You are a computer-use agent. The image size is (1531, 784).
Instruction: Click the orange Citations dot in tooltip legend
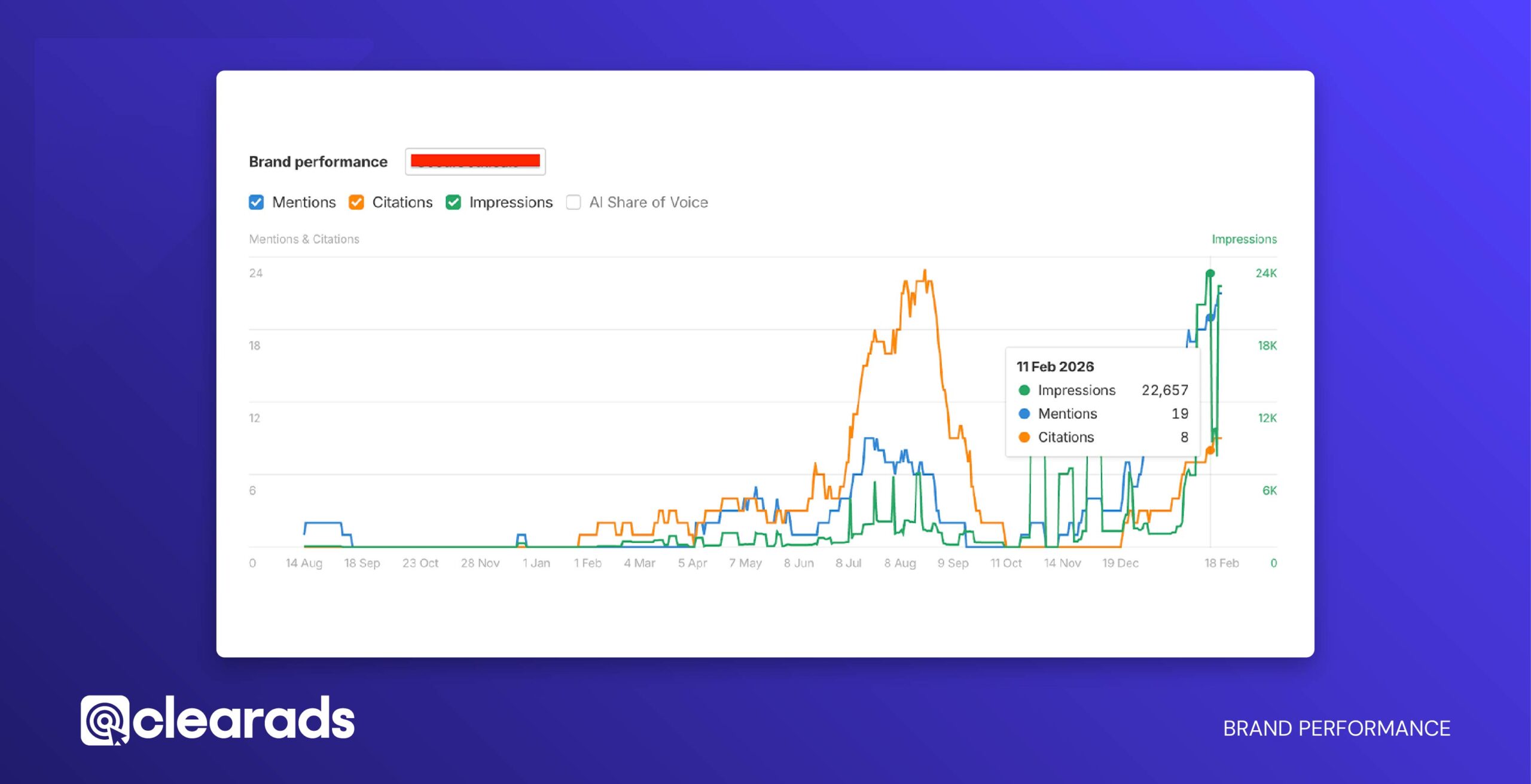(x=1023, y=437)
